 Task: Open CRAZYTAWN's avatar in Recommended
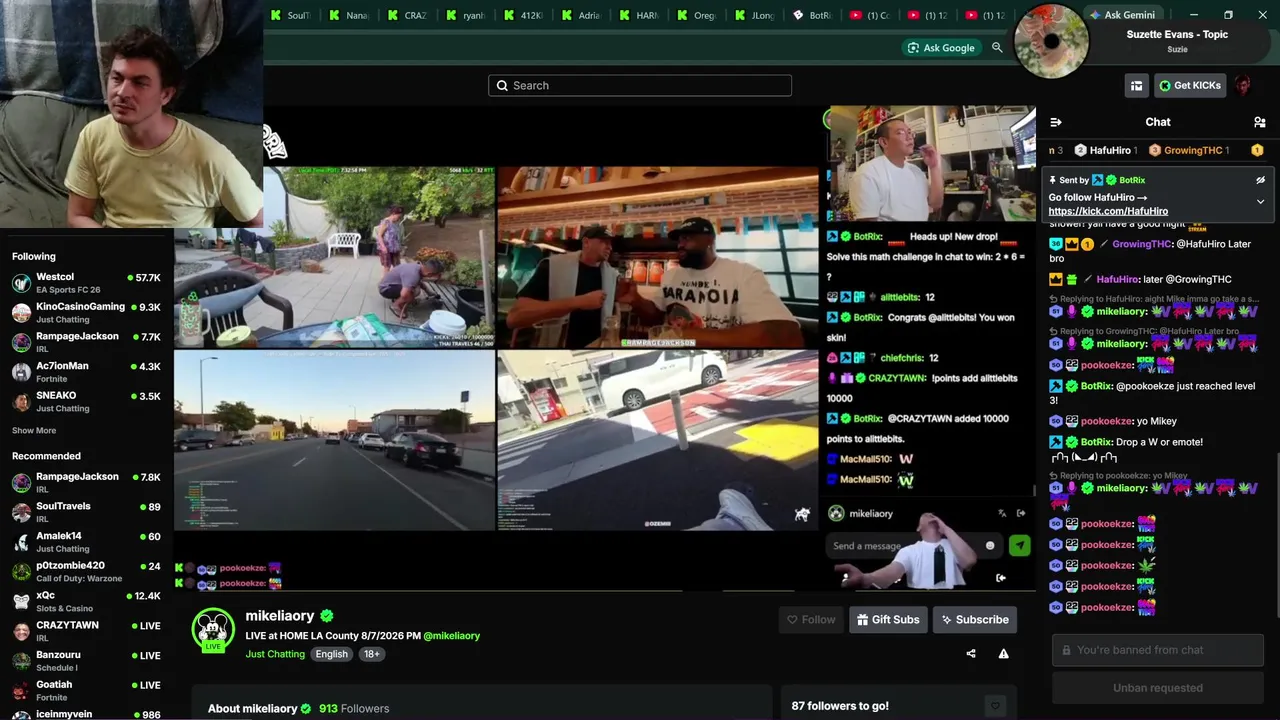21,632
